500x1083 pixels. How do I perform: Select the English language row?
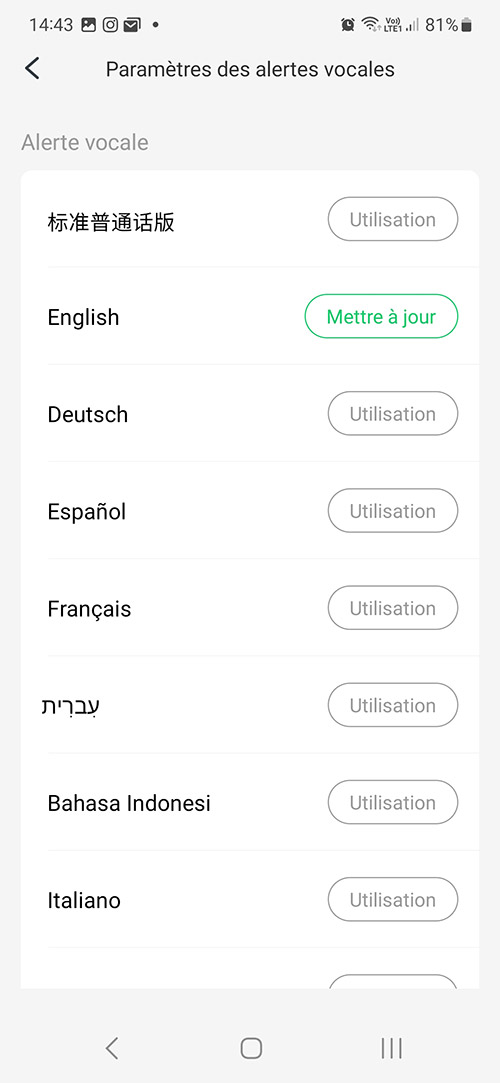click(x=250, y=316)
